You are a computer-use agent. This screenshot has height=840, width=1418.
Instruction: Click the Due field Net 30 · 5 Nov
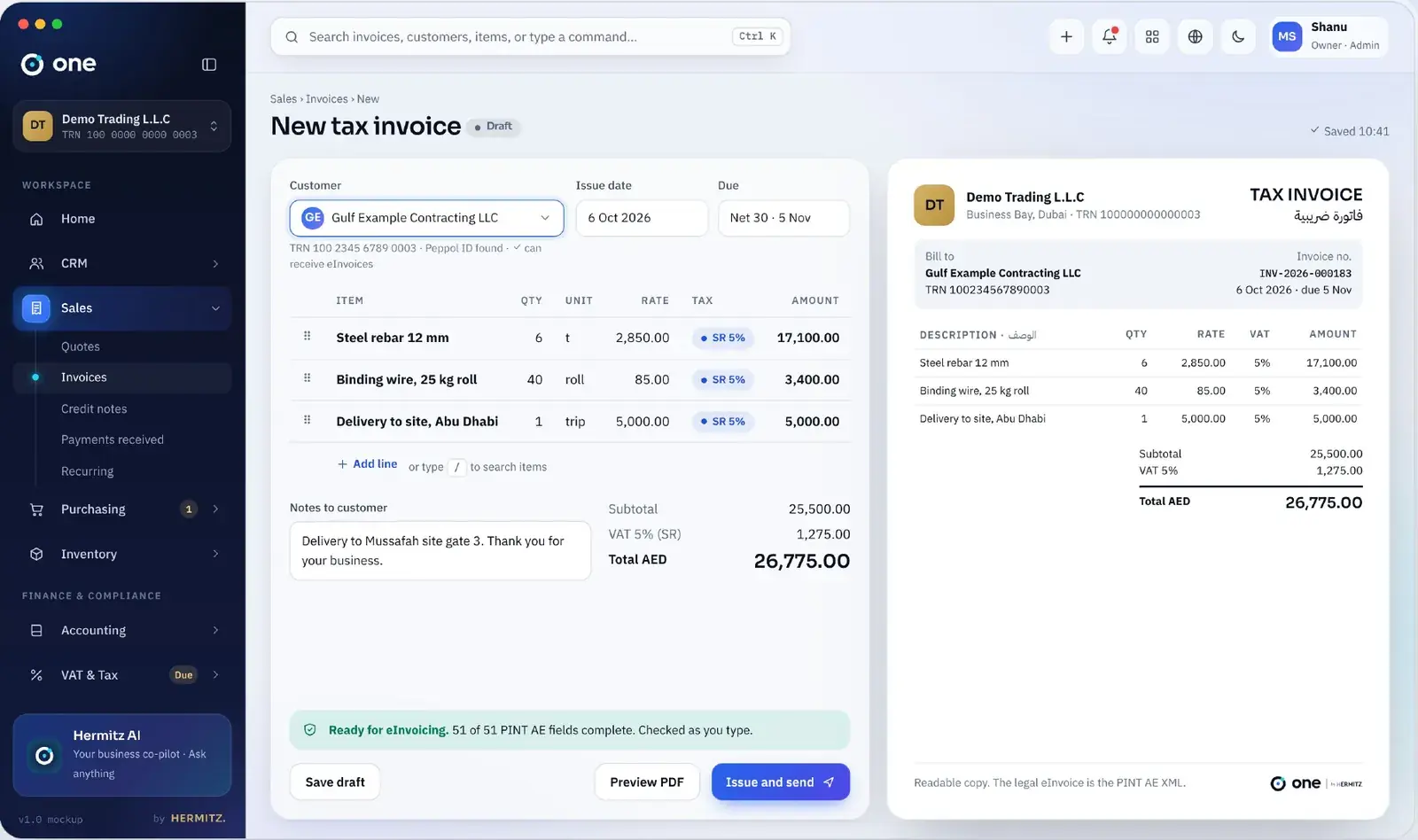pyautogui.click(x=783, y=218)
